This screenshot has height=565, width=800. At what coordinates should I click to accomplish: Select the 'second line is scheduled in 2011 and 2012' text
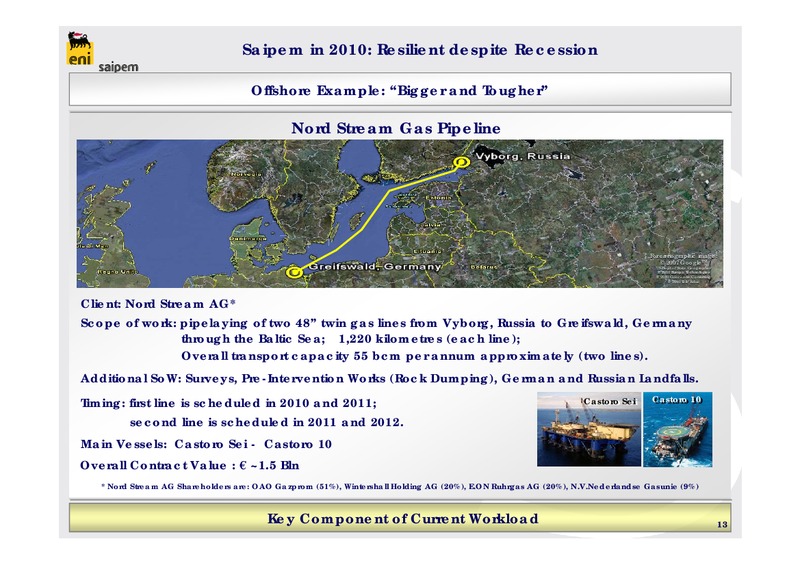click(266, 422)
